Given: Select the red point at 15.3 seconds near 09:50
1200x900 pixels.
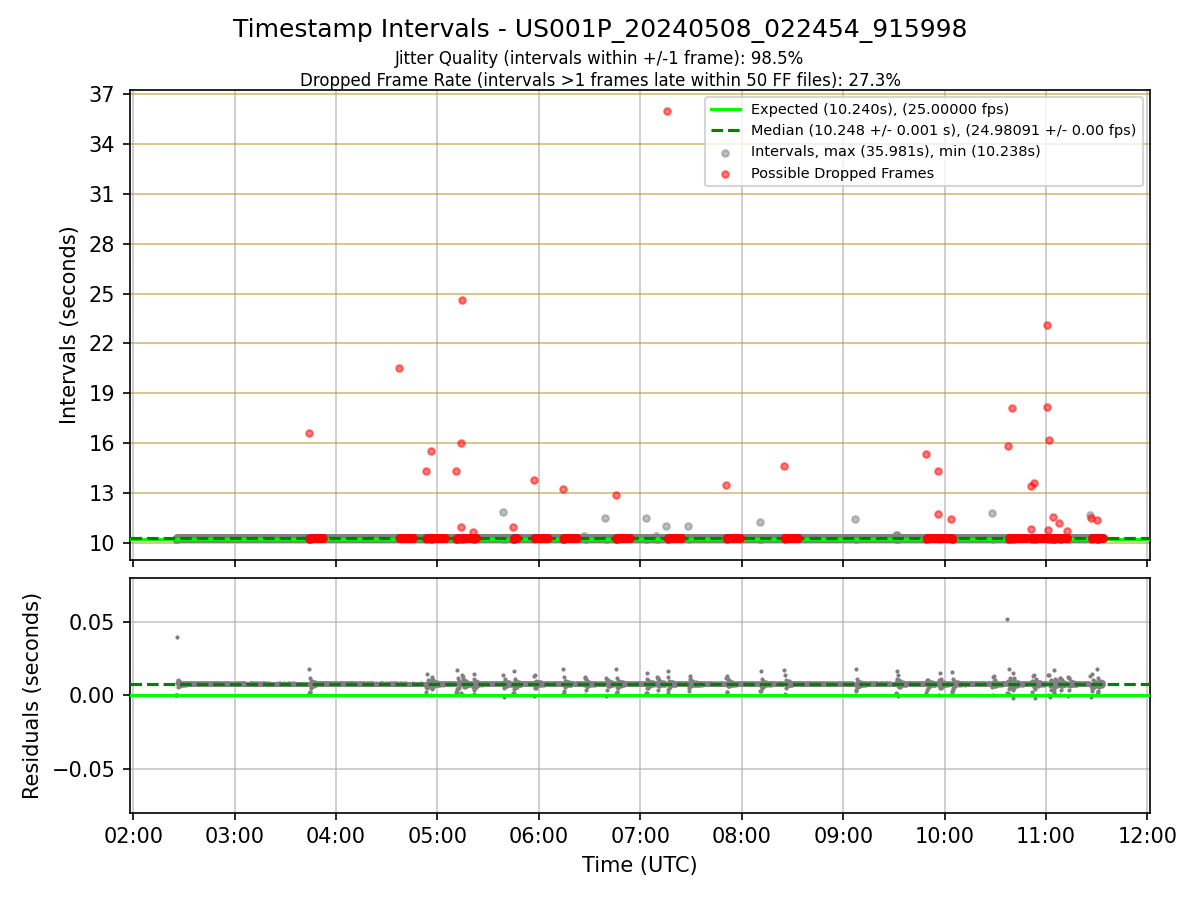Looking at the screenshot, I should point(926,454).
